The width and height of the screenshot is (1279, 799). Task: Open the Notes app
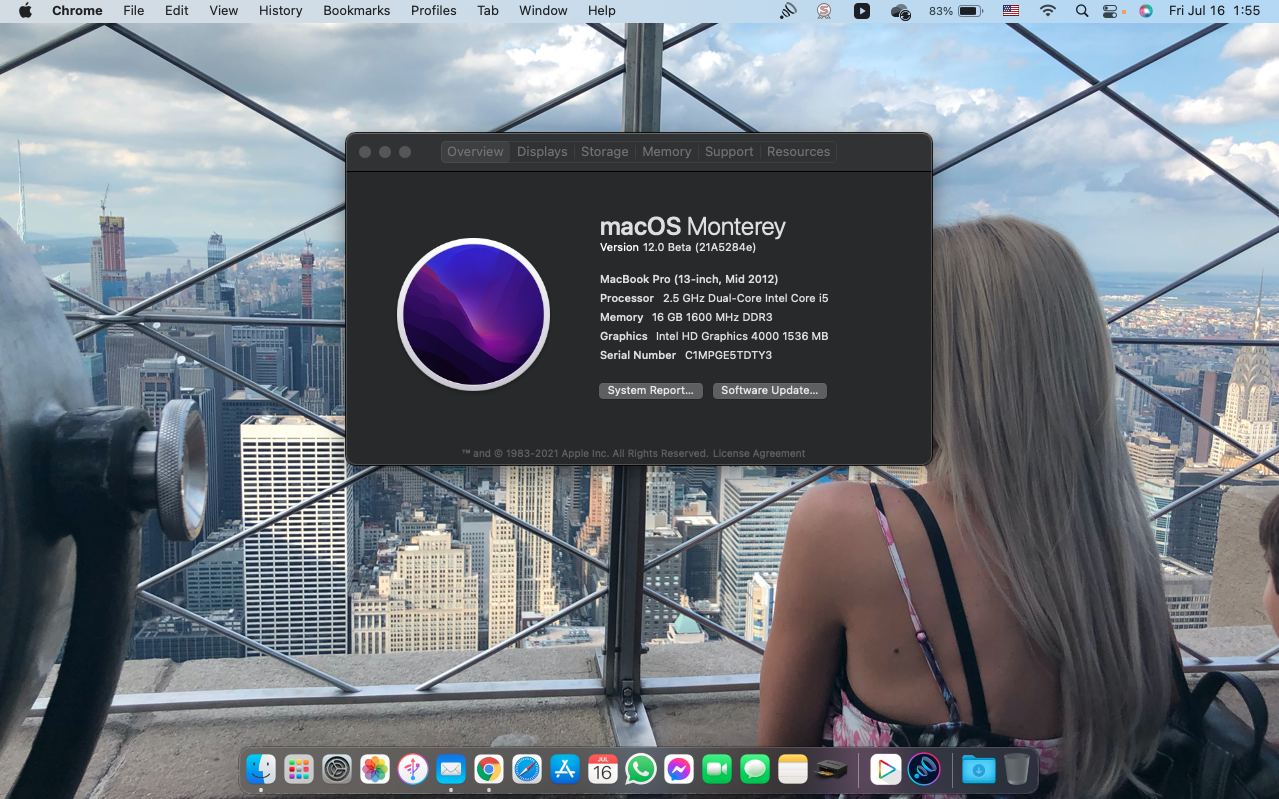(x=793, y=769)
